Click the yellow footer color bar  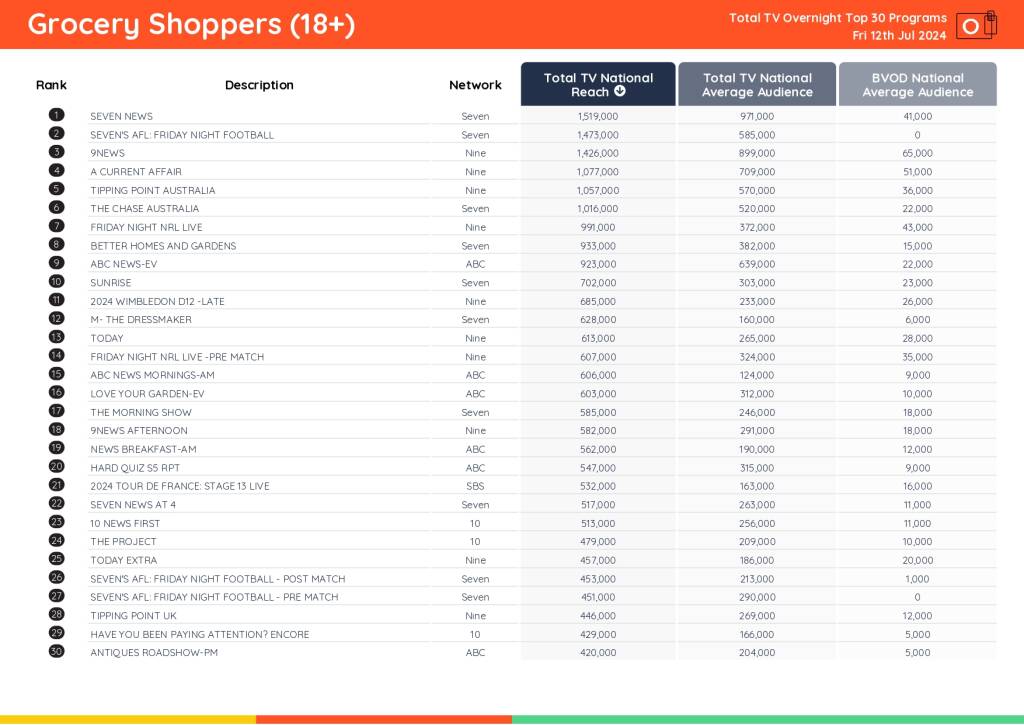point(127,719)
